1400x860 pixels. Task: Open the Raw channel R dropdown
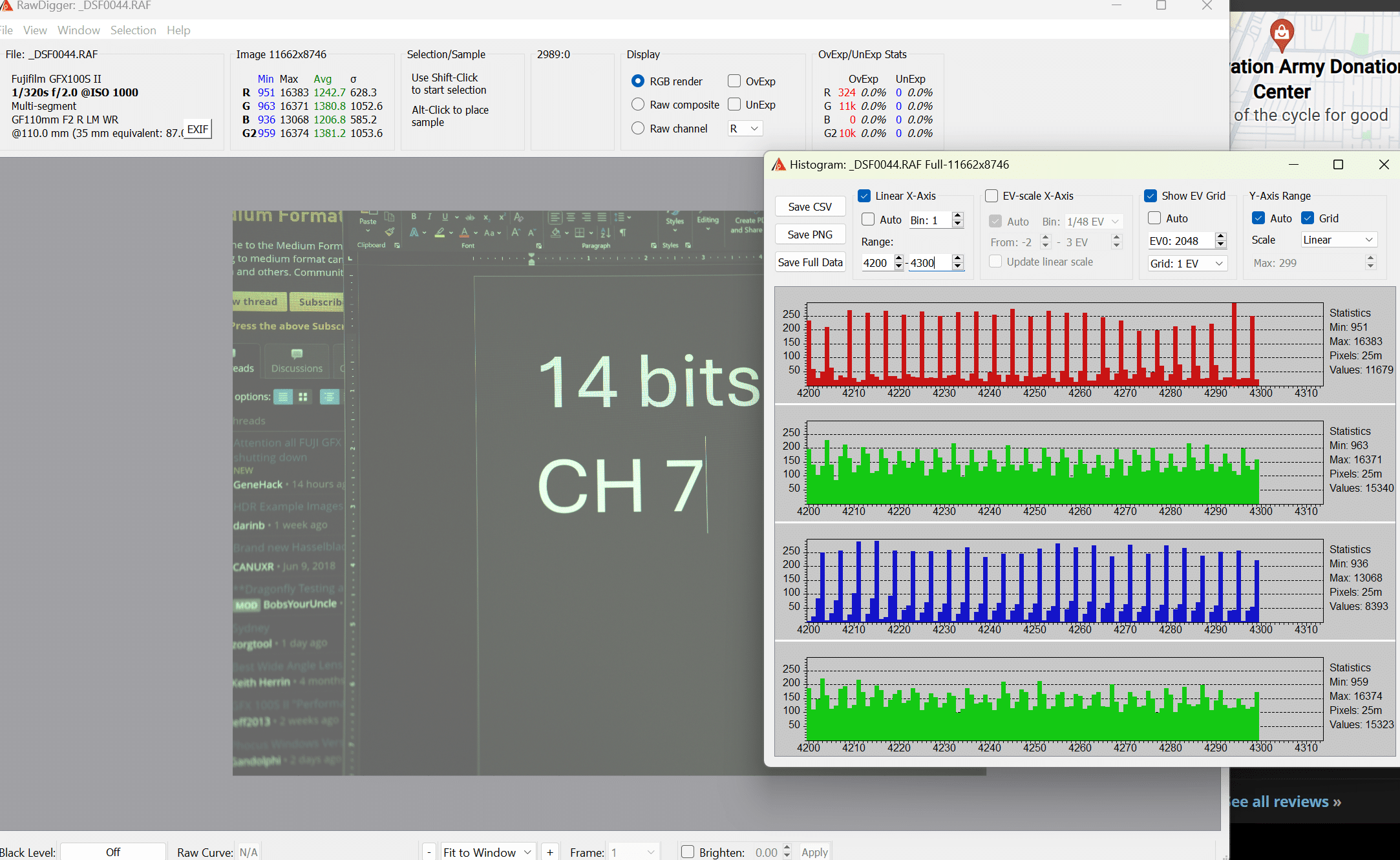pyautogui.click(x=745, y=129)
